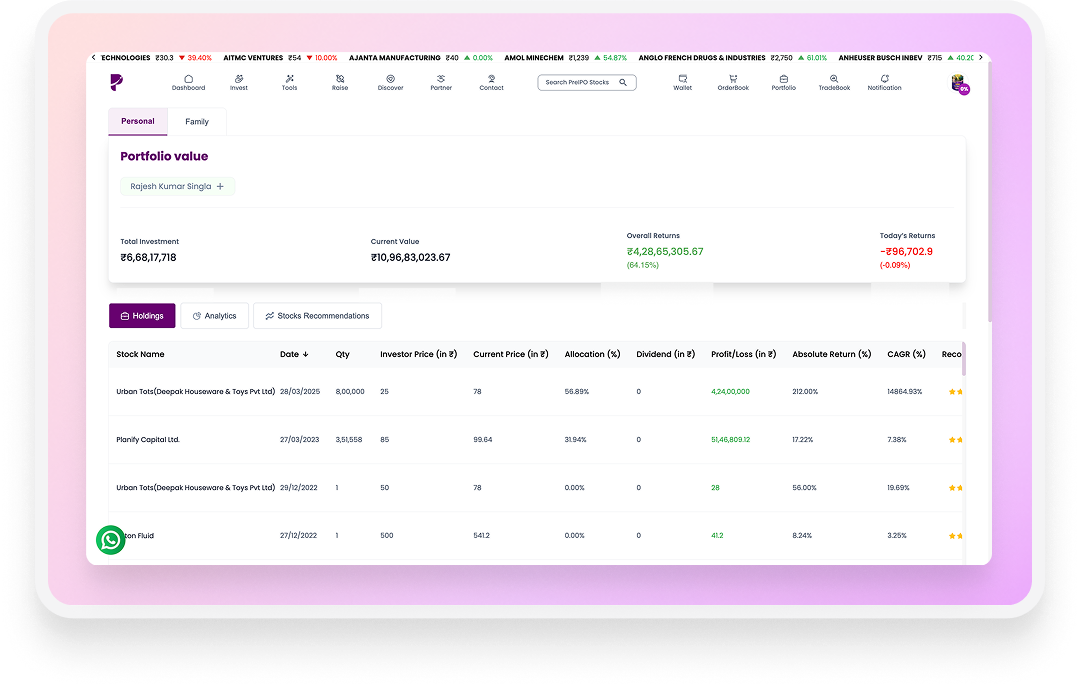Open the TradeBook icon
Image resolution: width=1077 pixels, height=684 pixels.
tap(834, 79)
